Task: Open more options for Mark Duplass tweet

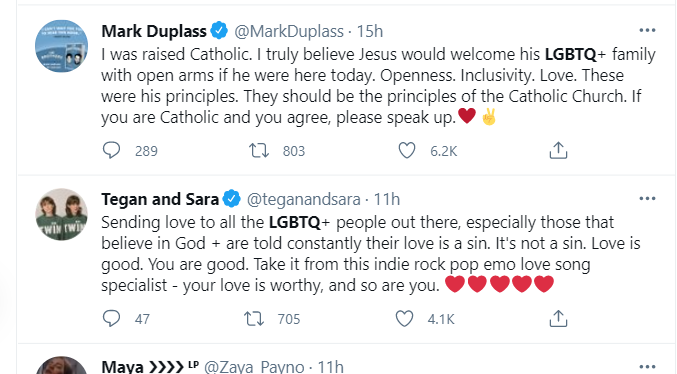Action: pyautogui.click(x=647, y=30)
